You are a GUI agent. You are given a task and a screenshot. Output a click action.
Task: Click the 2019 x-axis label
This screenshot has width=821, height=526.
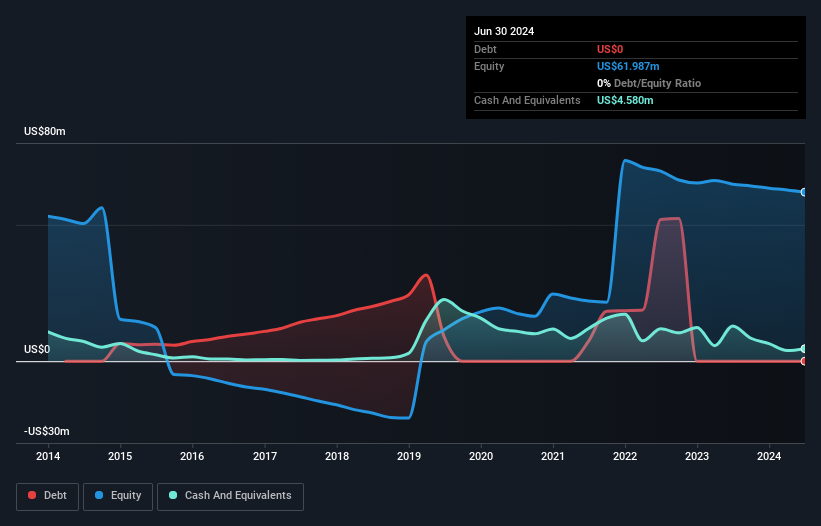coord(409,456)
